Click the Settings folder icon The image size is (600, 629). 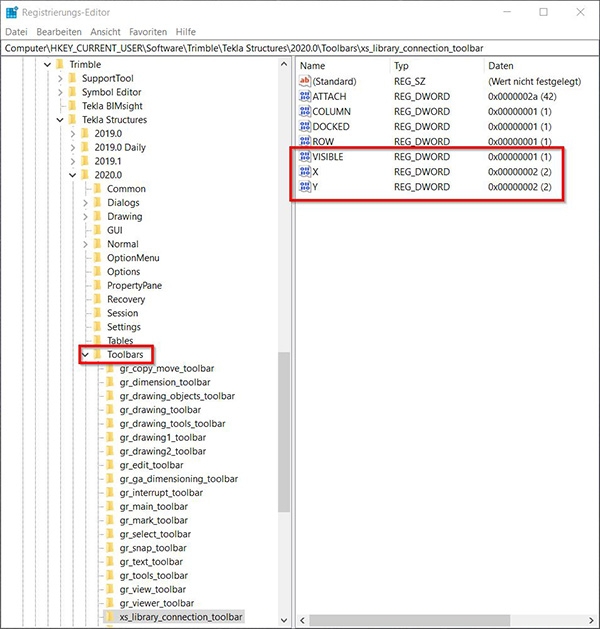tap(97, 327)
